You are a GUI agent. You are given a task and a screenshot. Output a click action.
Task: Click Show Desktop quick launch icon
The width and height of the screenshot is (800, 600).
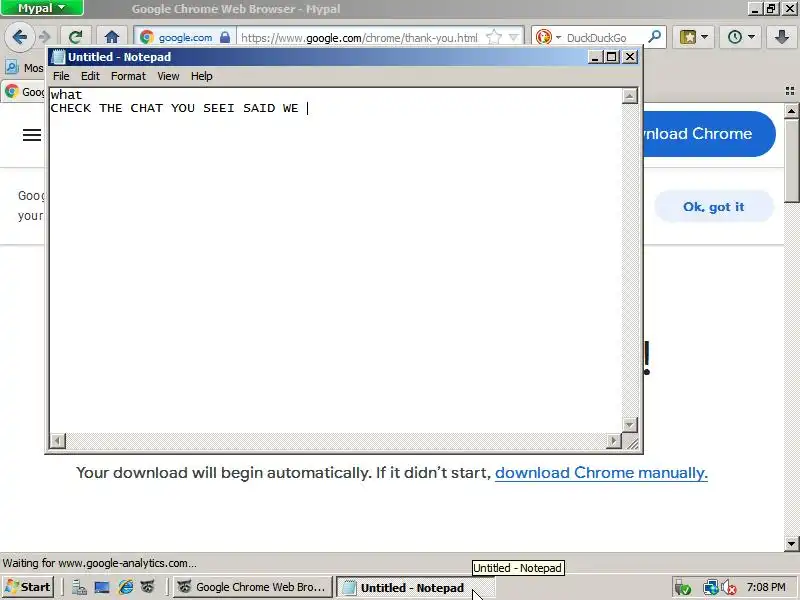(x=102, y=588)
